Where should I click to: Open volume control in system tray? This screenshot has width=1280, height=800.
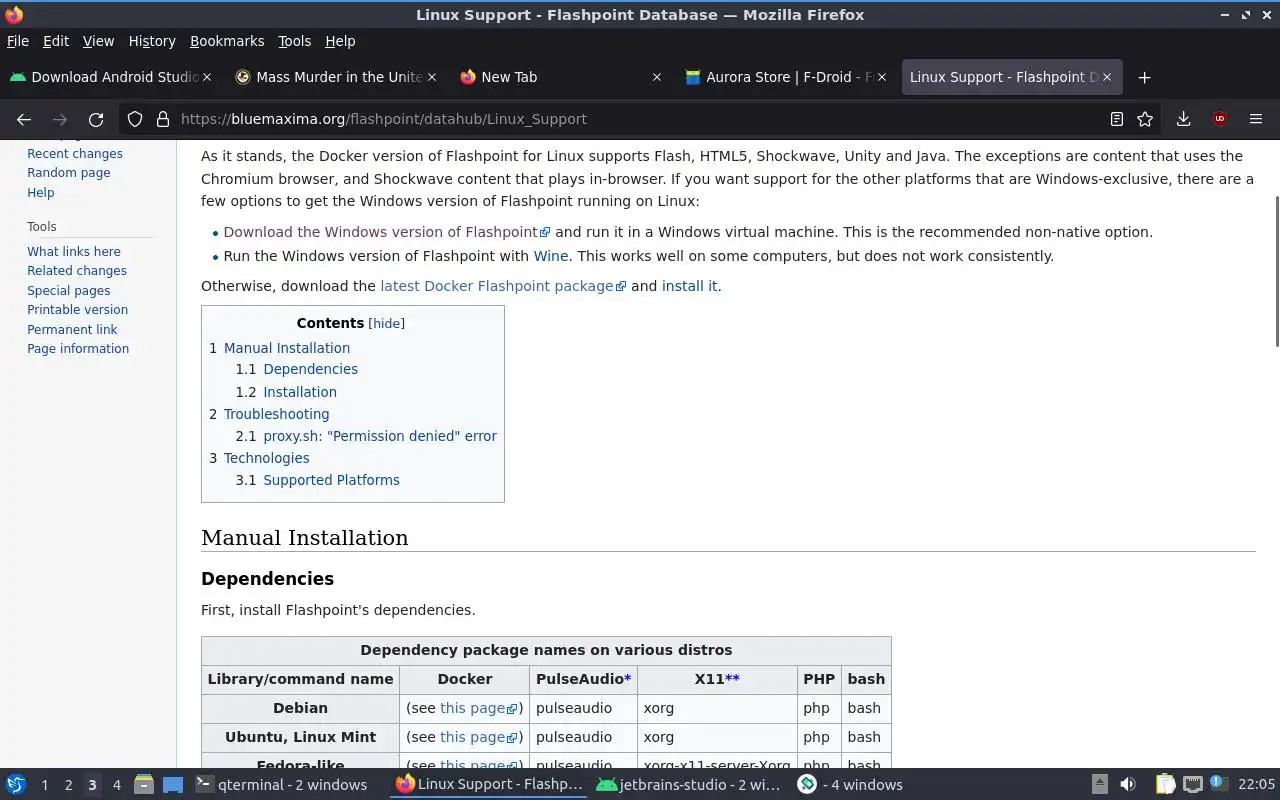pyautogui.click(x=1128, y=785)
